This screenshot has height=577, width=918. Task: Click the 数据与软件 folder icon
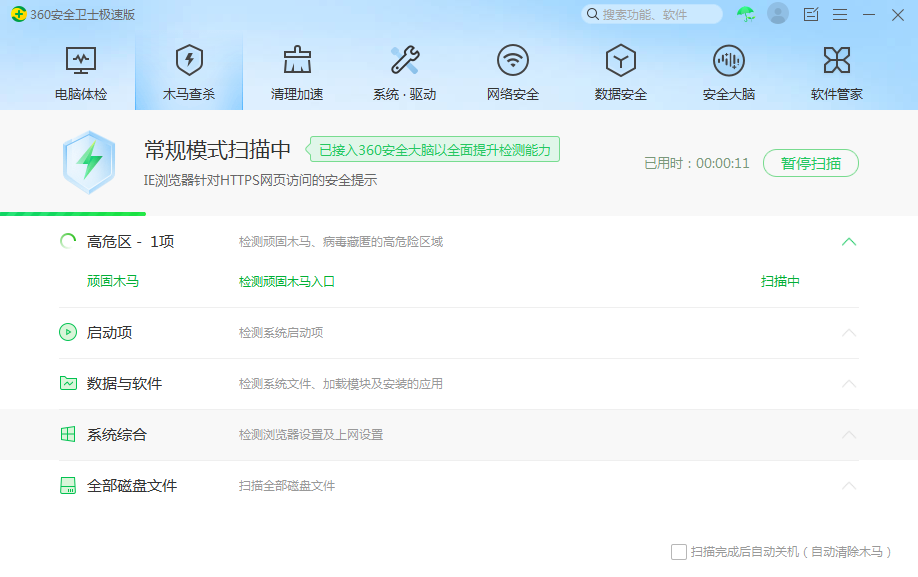click(x=68, y=383)
